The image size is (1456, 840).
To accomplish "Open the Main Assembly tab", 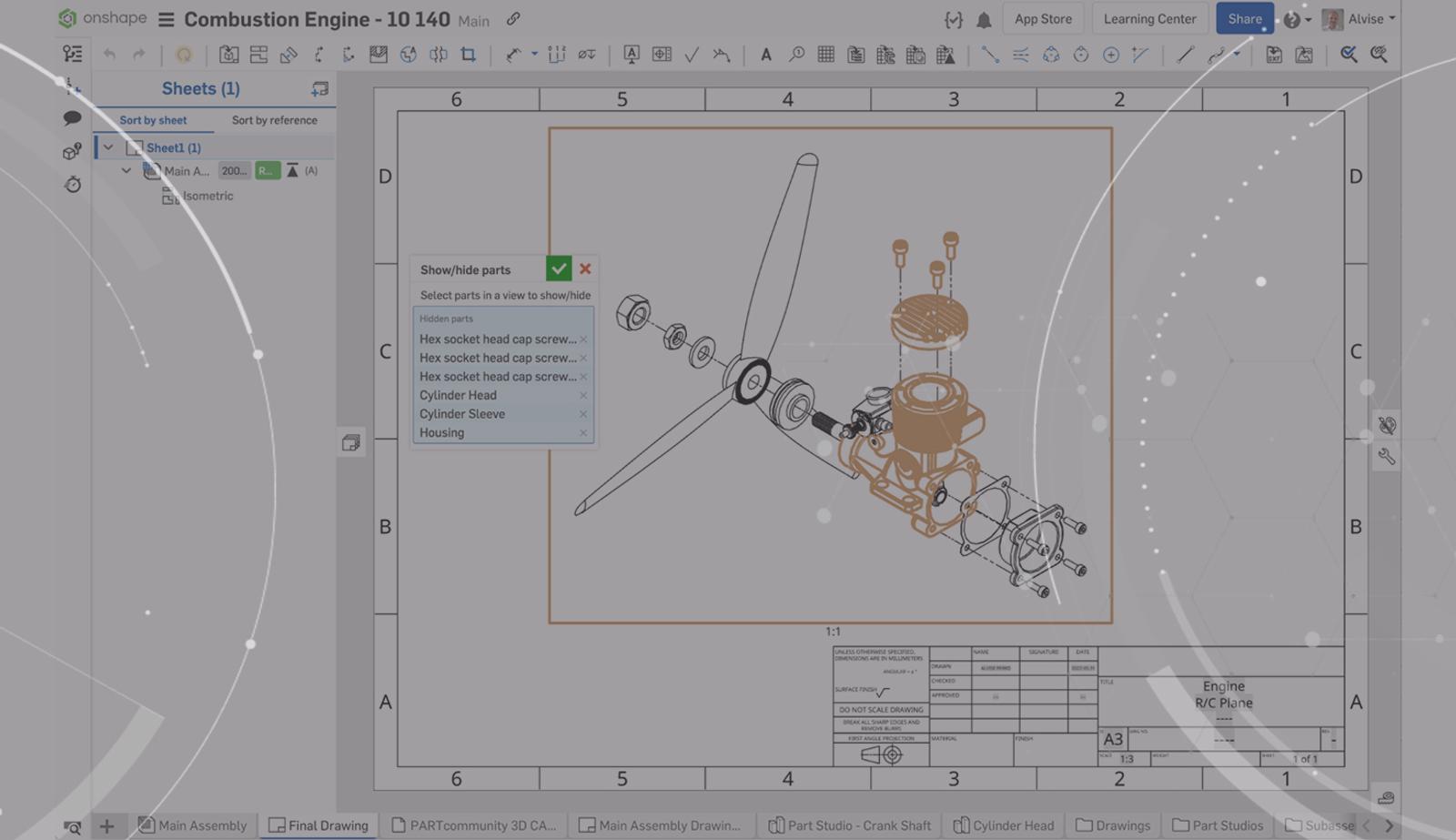I will pyautogui.click(x=193, y=825).
